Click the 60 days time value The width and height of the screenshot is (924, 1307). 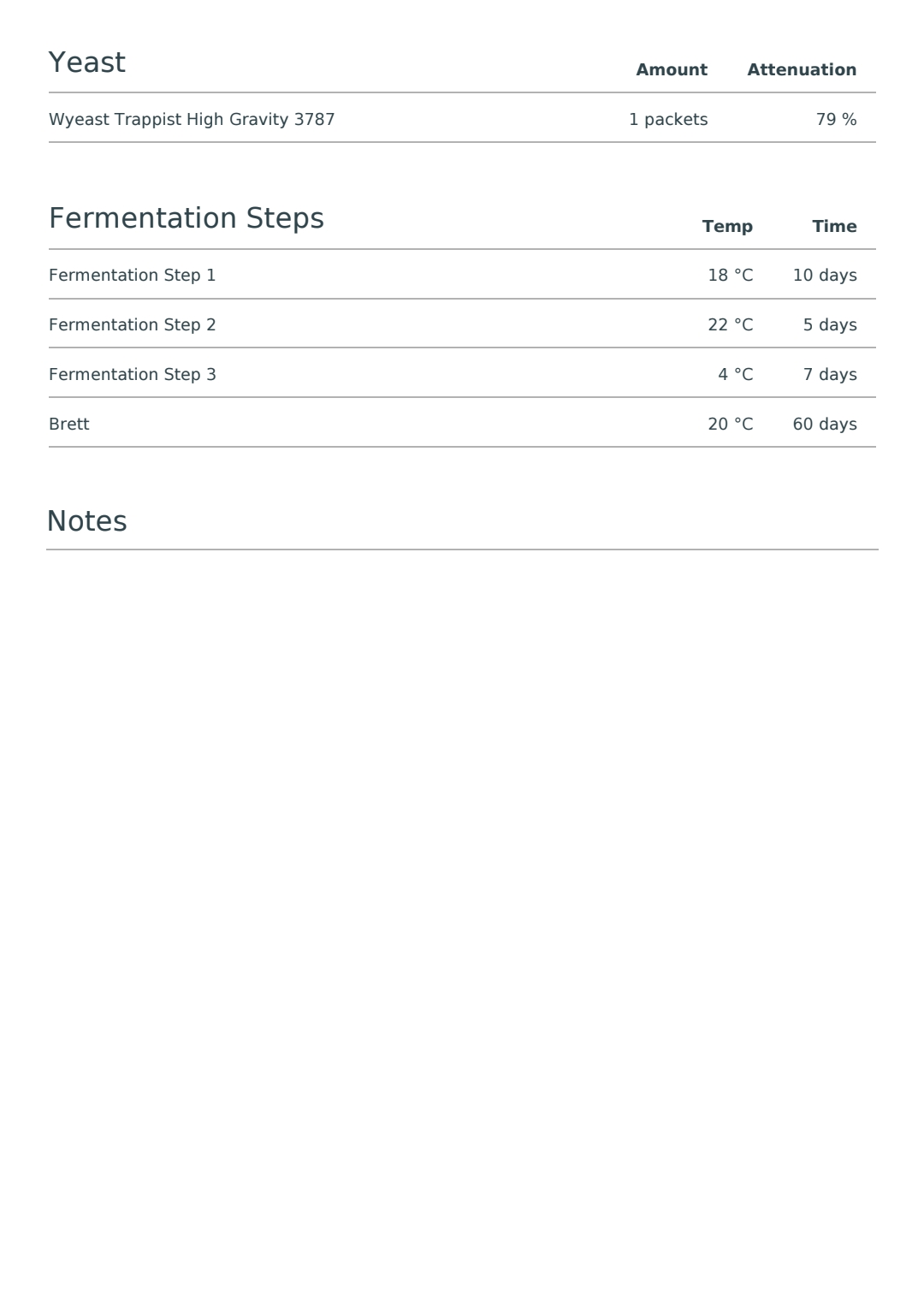tap(825, 425)
